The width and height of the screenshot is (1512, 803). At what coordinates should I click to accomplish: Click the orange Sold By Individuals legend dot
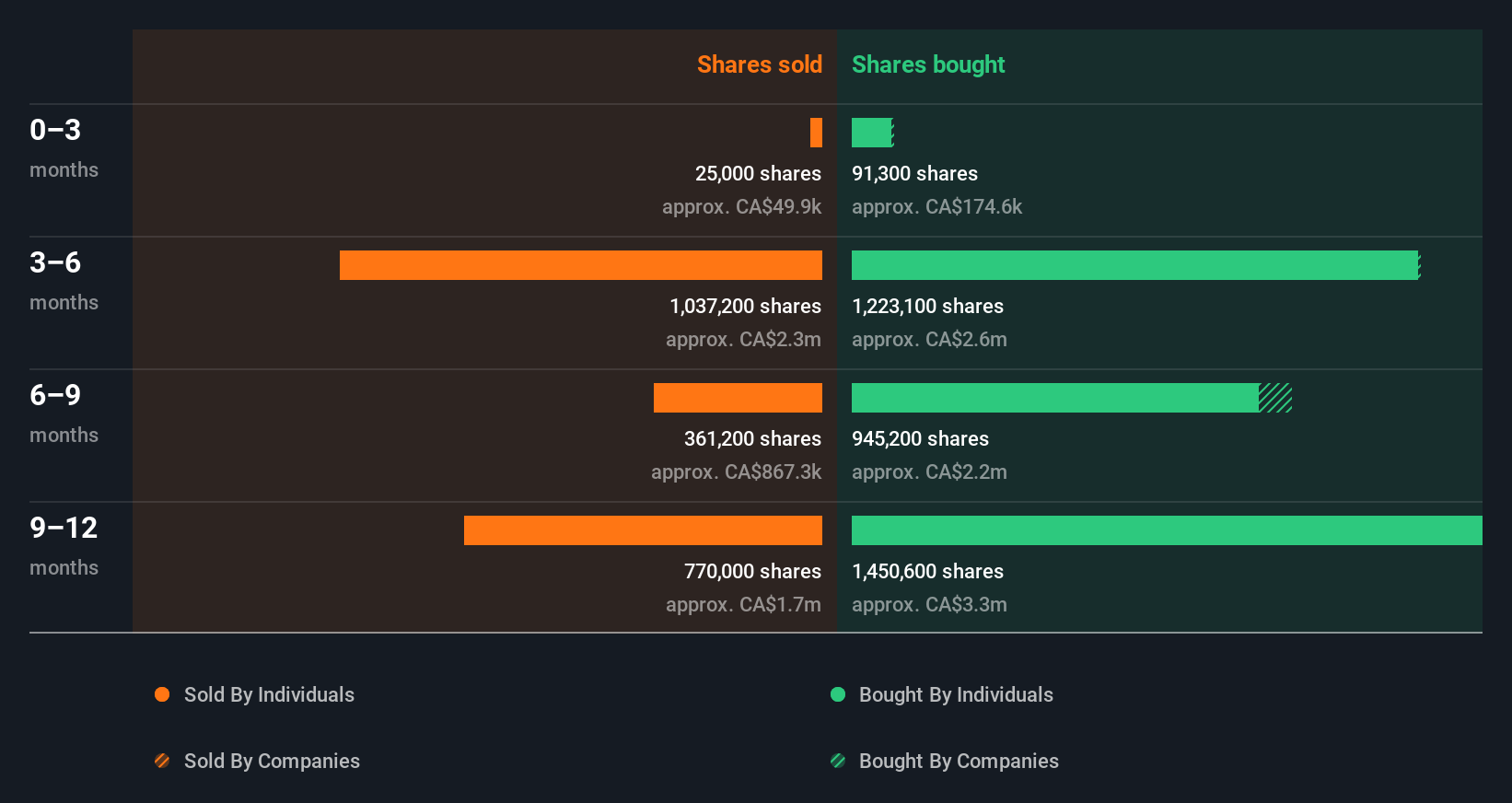162,694
